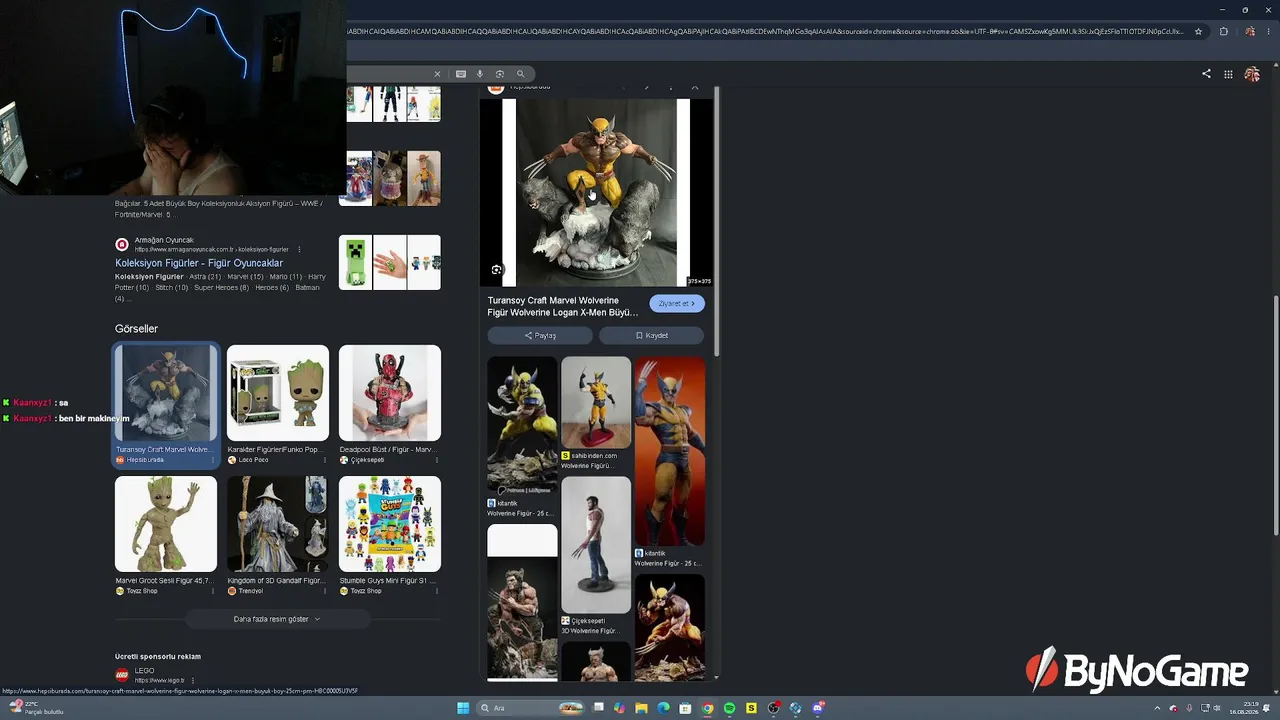Open the Çiçeksepeti 3D Wolverine Figür image
This screenshot has height=720, width=1280.
596,545
